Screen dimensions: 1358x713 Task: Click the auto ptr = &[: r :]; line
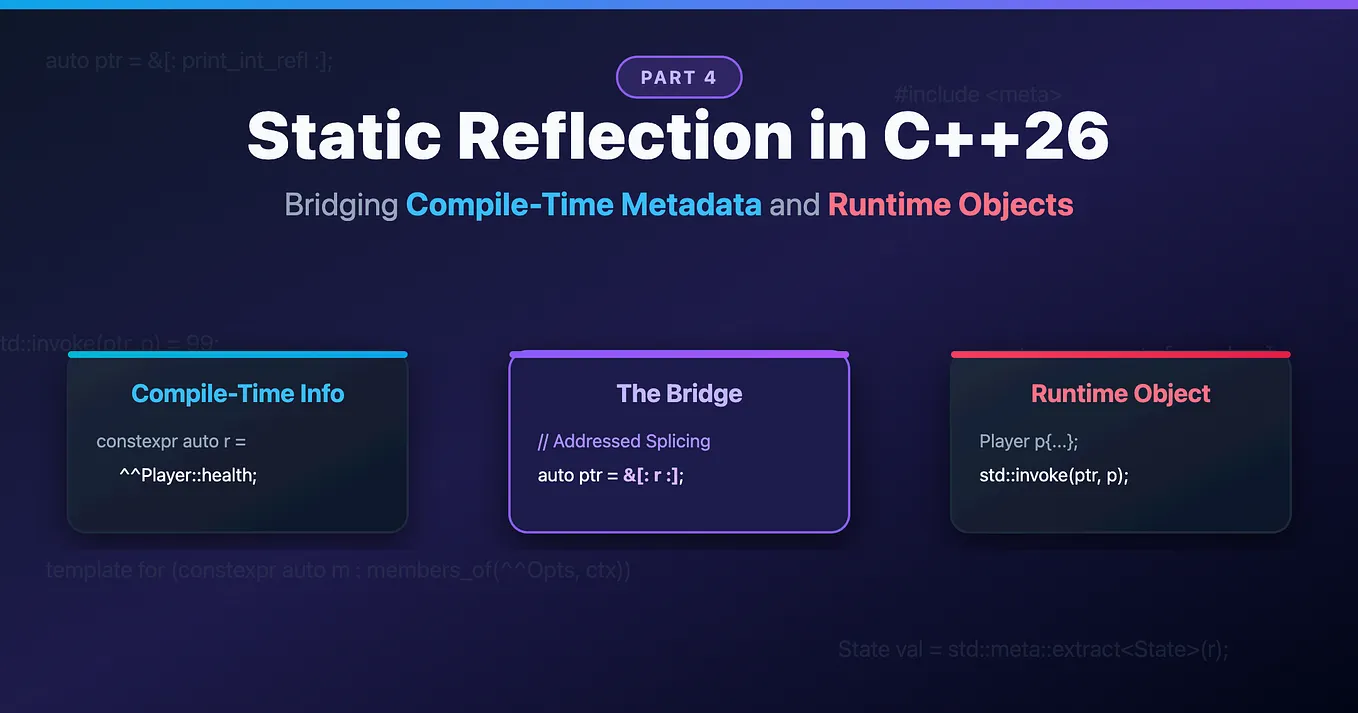pos(611,475)
